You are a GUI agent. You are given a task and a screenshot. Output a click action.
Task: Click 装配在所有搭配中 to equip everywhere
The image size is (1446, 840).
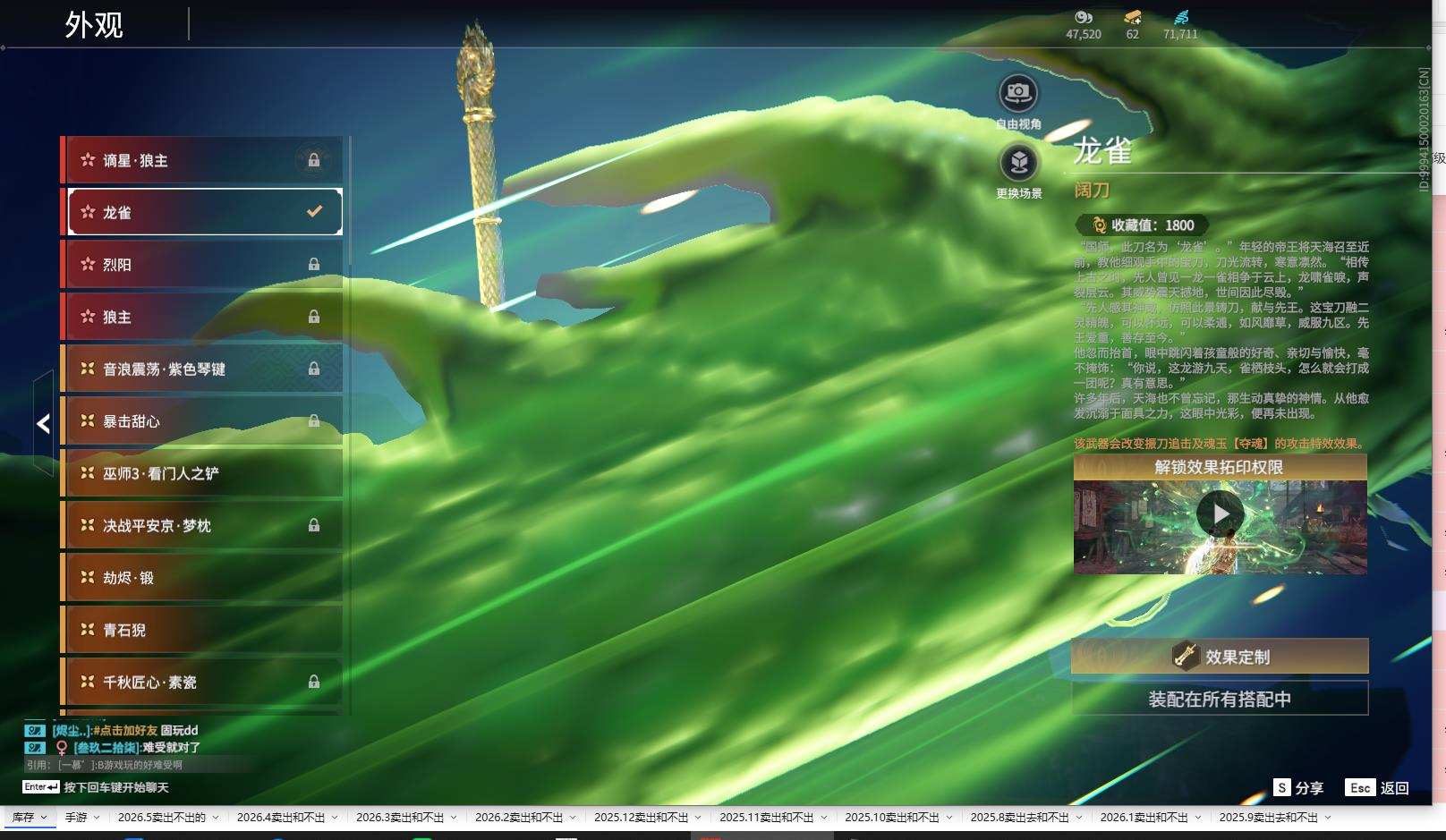pos(1220,699)
